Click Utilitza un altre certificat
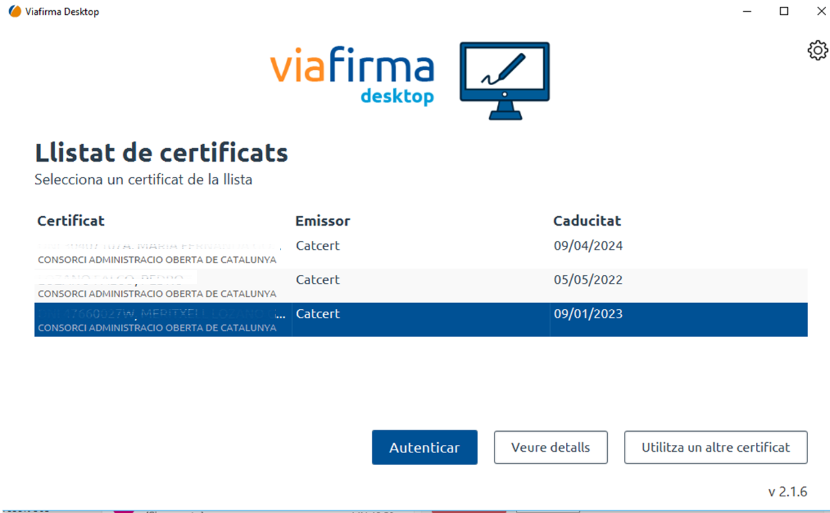 715,447
